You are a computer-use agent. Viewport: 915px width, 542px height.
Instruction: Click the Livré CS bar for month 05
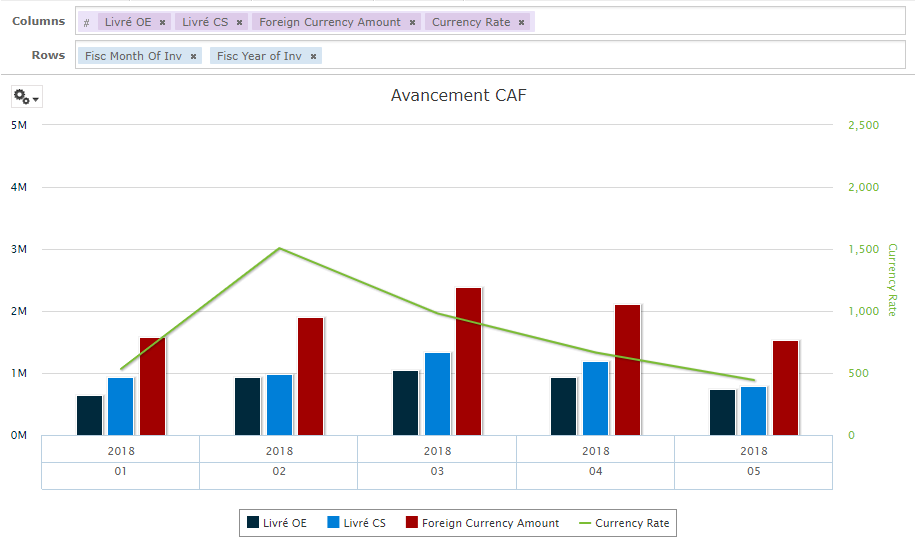point(754,411)
